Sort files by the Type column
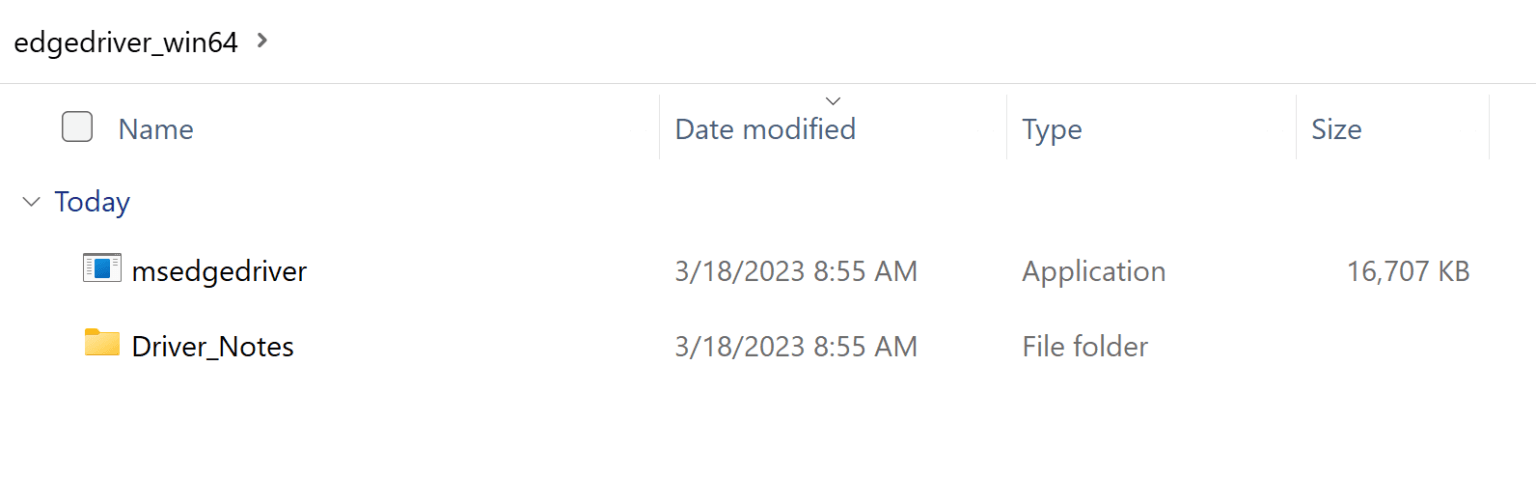The width and height of the screenshot is (1536, 478). (x=1052, y=129)
